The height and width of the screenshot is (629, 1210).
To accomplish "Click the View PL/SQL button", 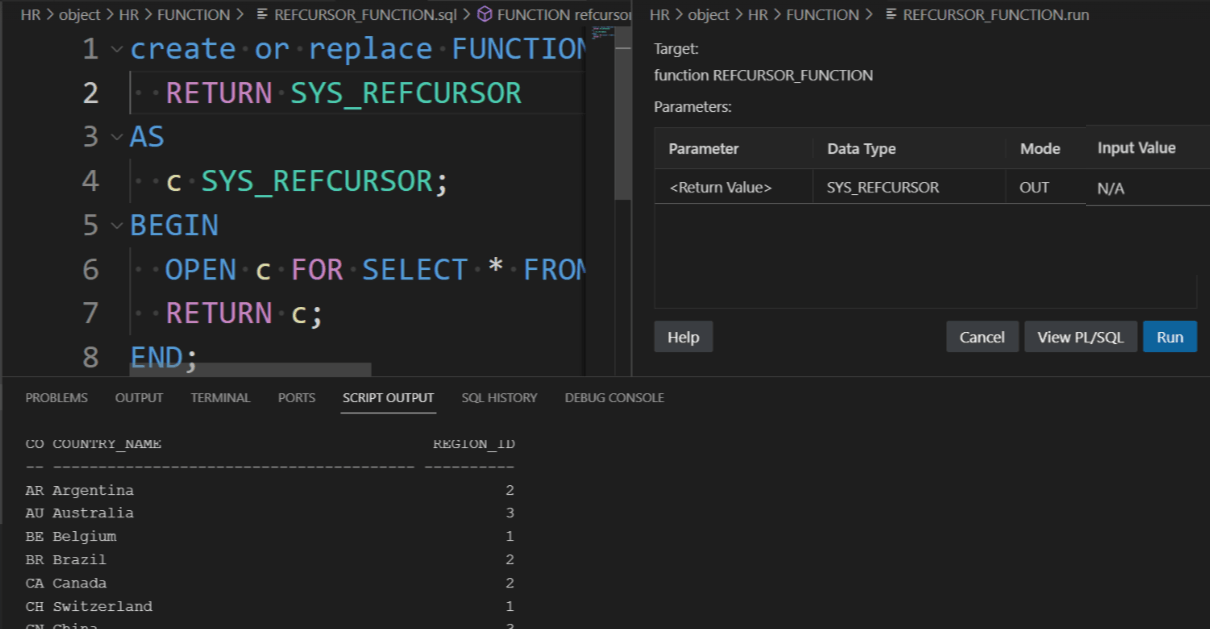I will click(1080, 336).
